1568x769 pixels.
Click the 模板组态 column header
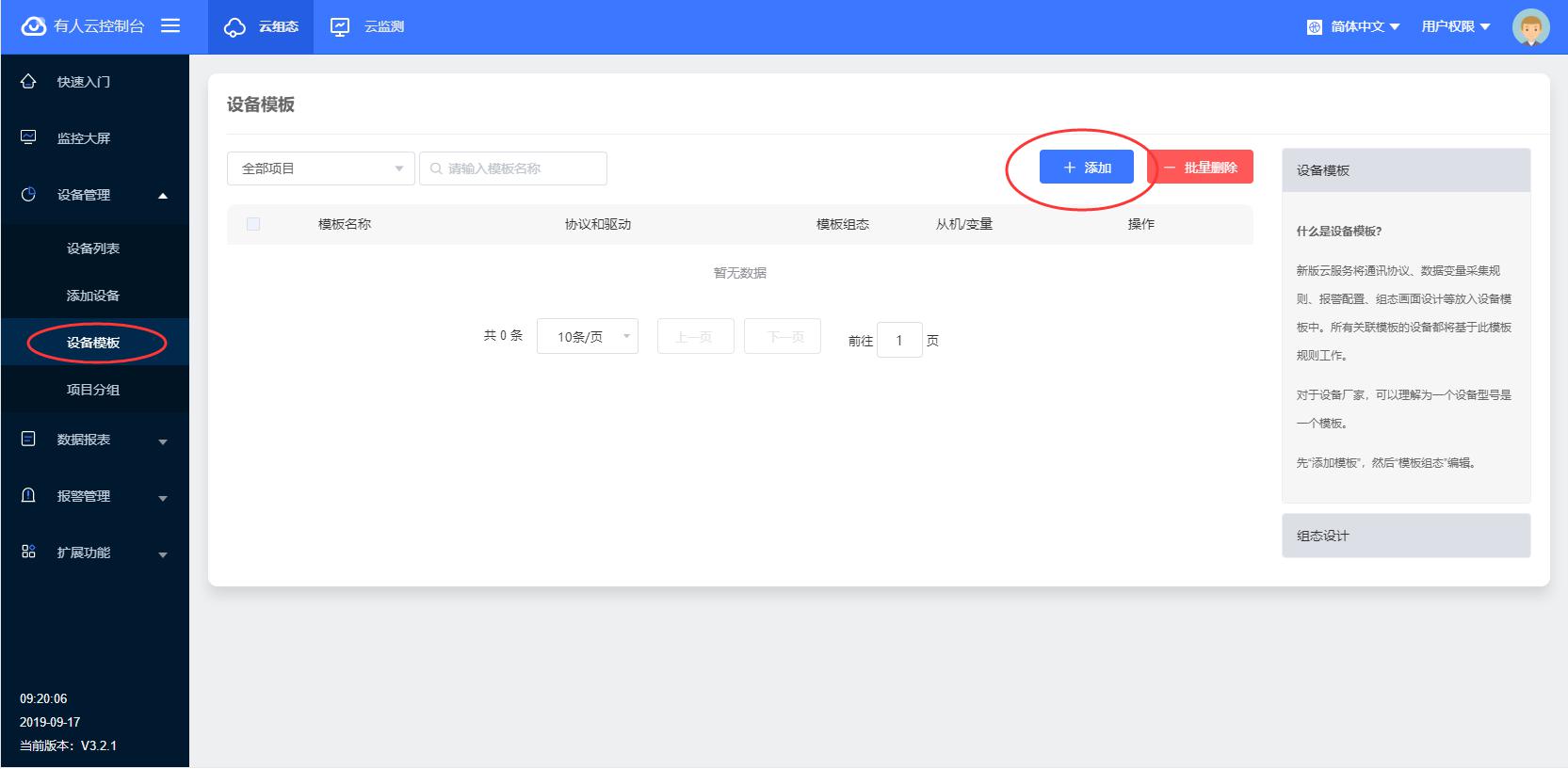pyautogui.click(x=843, y=224)
